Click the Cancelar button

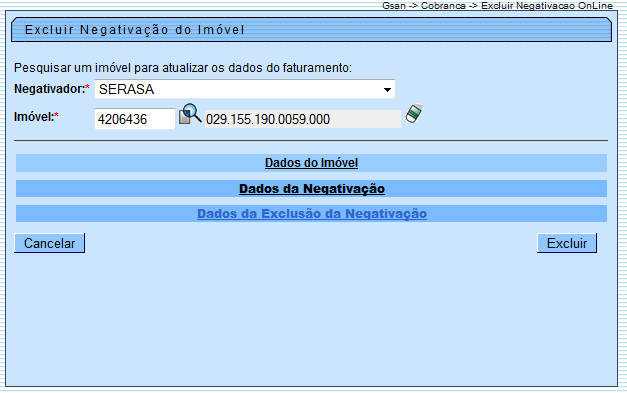(50, 243)
